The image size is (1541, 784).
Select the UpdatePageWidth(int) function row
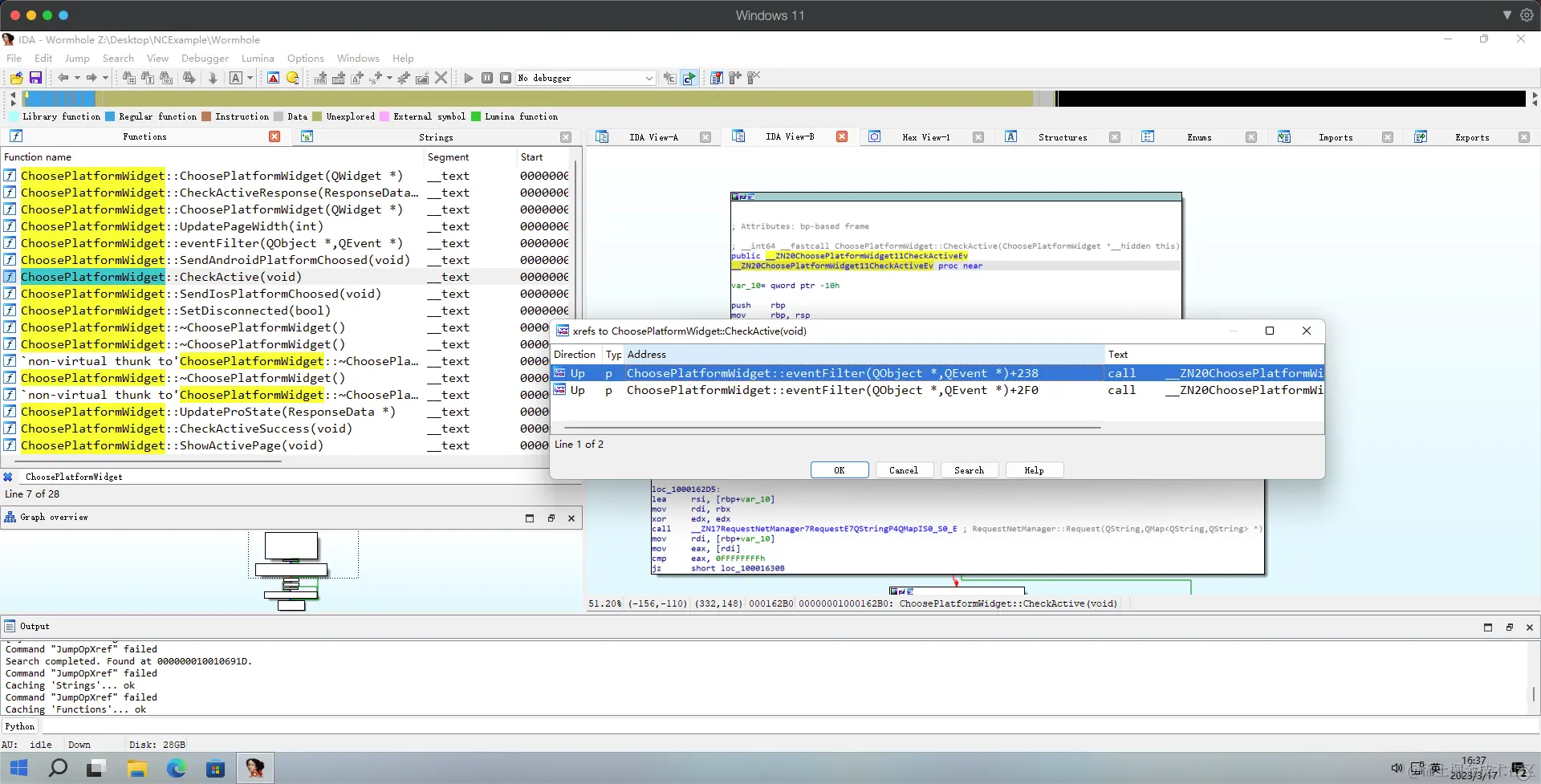tap(286, 226)
